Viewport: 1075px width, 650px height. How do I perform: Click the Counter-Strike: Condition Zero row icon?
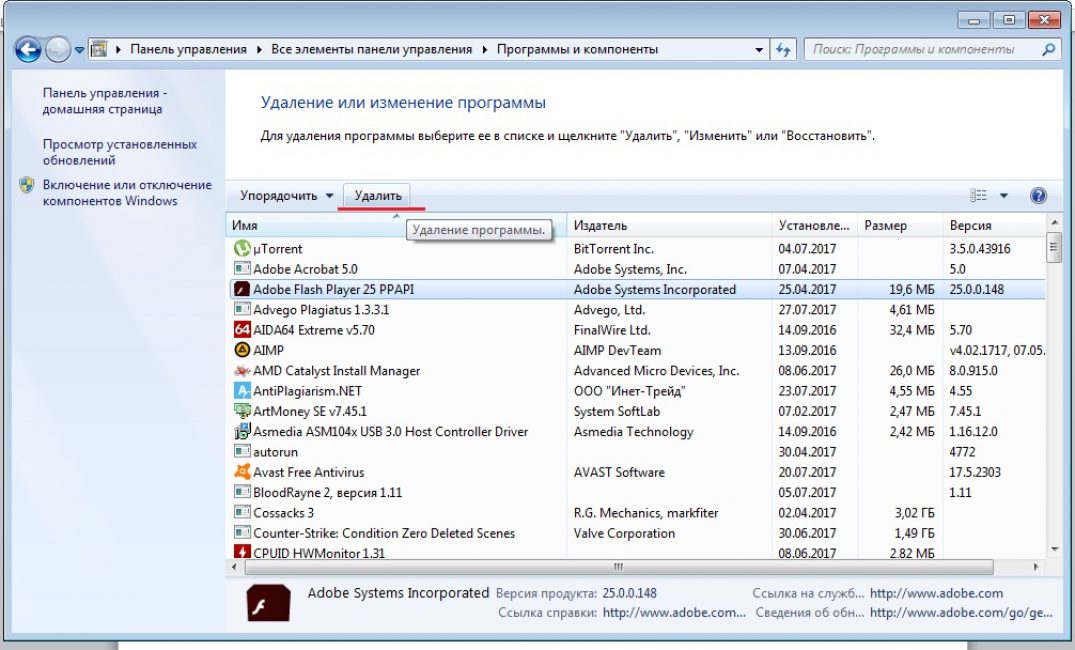(x=242, y=533)
